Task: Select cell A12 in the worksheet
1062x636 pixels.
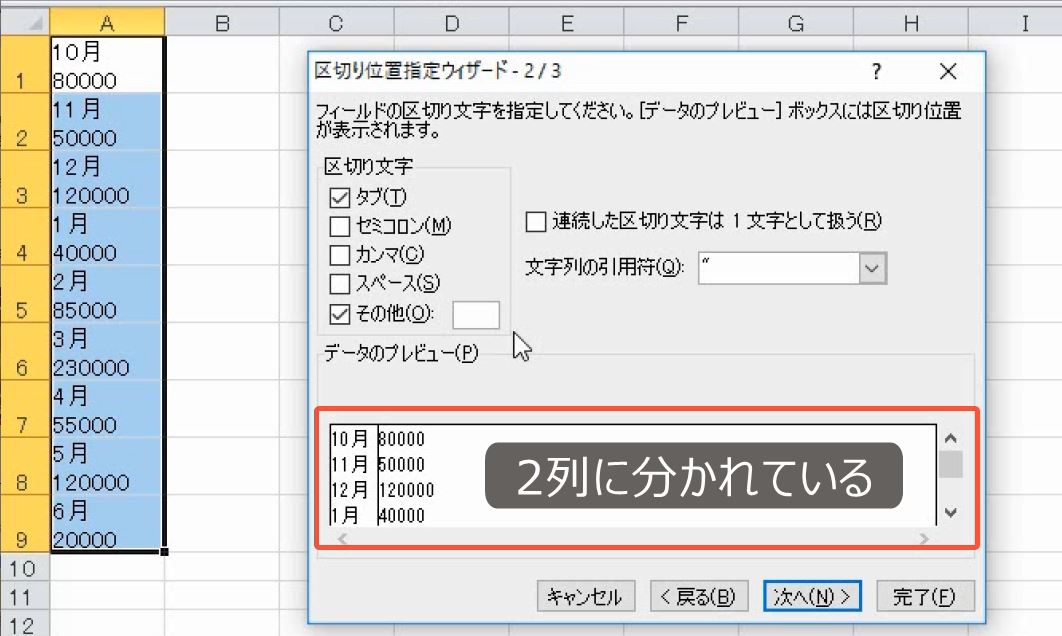Action: click(107, 625)
